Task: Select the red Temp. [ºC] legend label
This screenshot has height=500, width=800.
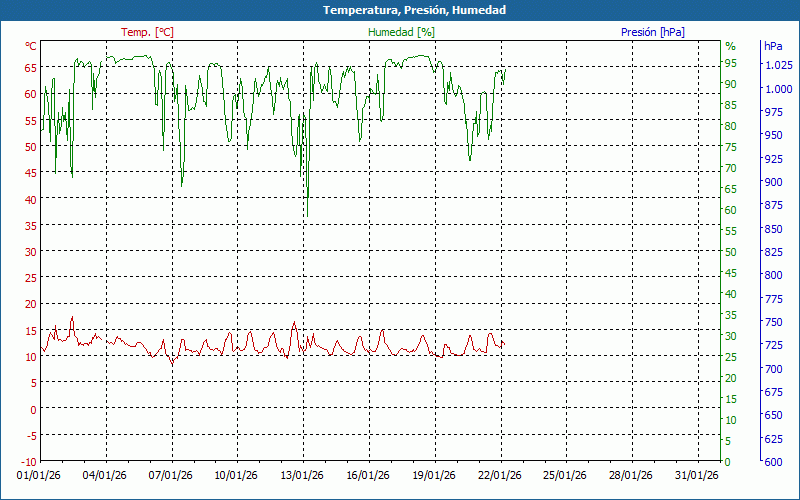Action: tap(147, 32)
